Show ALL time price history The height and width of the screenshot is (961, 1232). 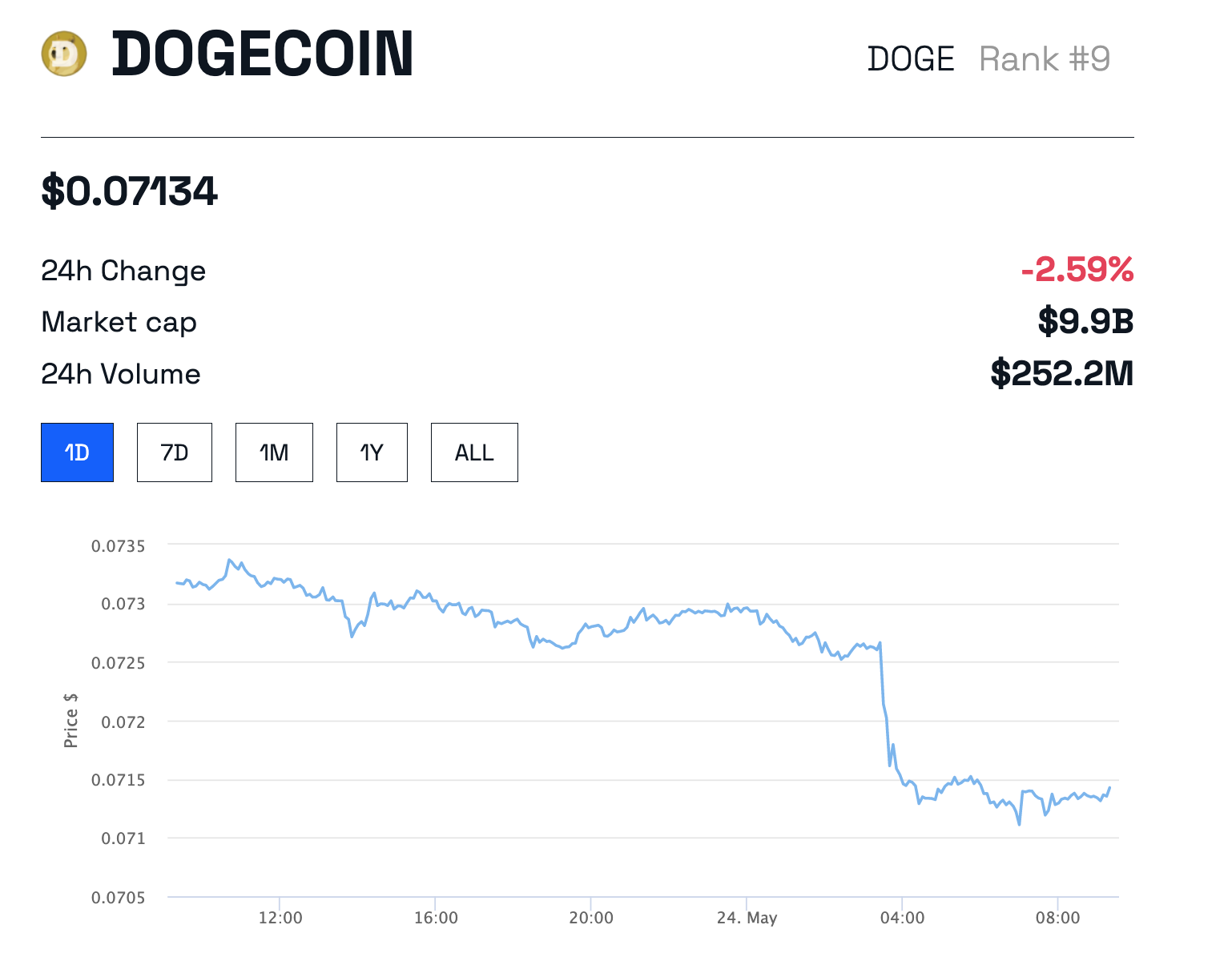pyautogui.click(x=474, y=452)
